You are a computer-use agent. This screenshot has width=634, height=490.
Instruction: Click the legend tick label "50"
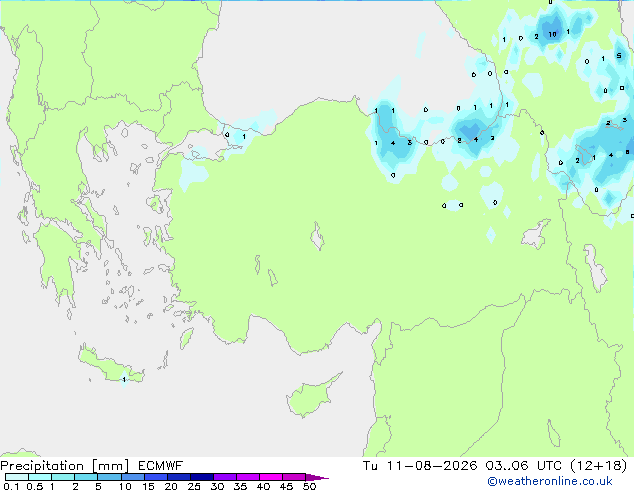309,486
